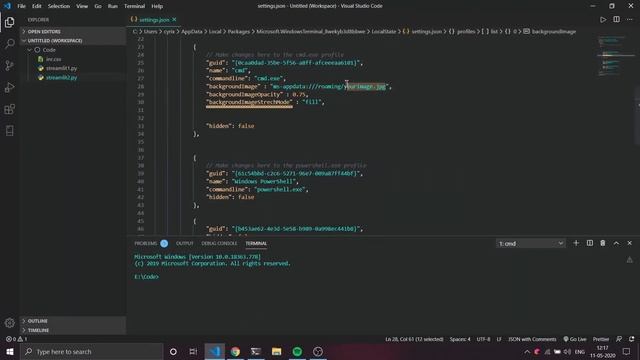This screenshot has height=360, width=640.
Task: Open Windows action center notifications
Action: tap(626, 351)
